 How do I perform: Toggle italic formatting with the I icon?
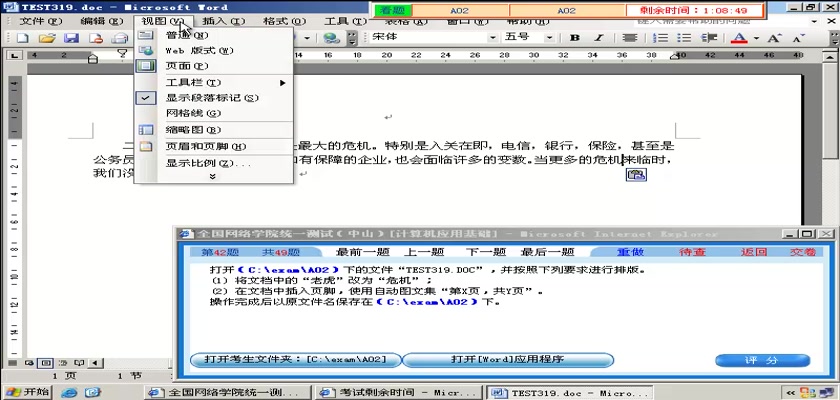pos(599,38)
